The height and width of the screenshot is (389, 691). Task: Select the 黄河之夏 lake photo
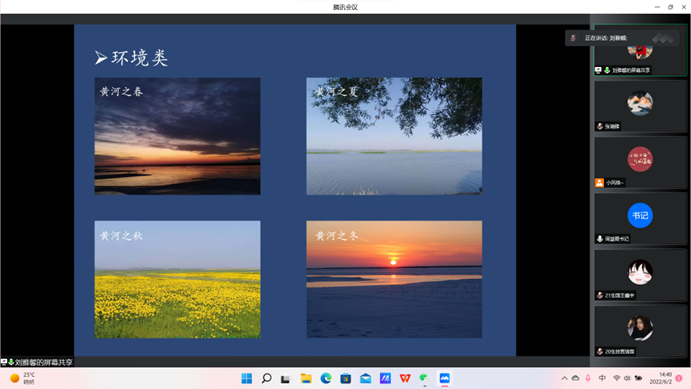[394, 136]
